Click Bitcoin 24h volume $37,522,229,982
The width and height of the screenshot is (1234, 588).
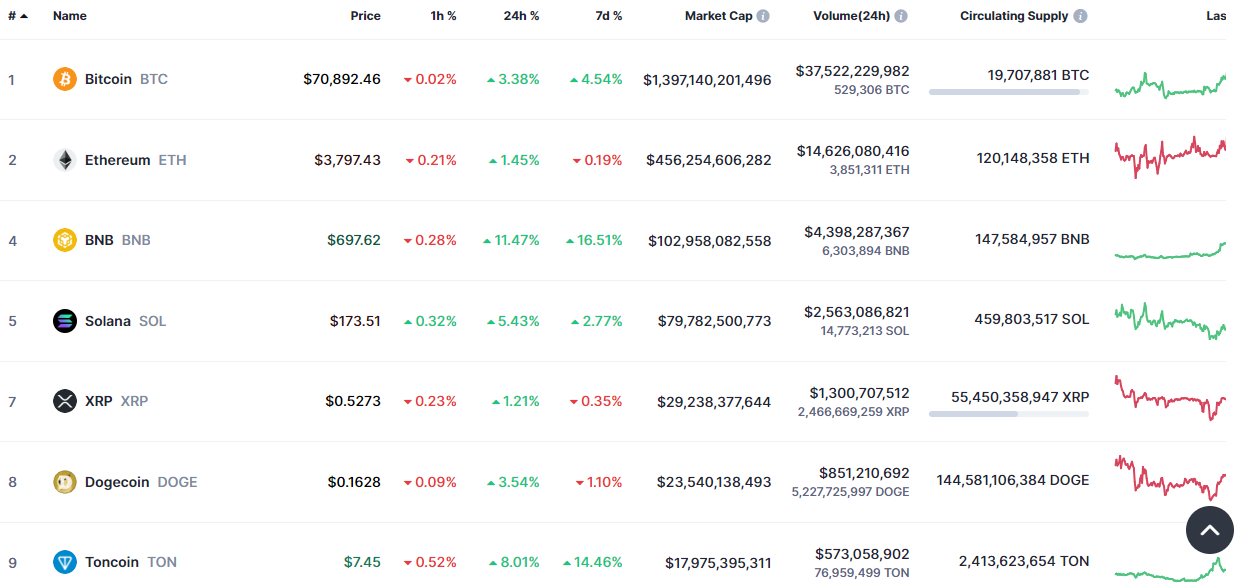click(x=853, y=71)
